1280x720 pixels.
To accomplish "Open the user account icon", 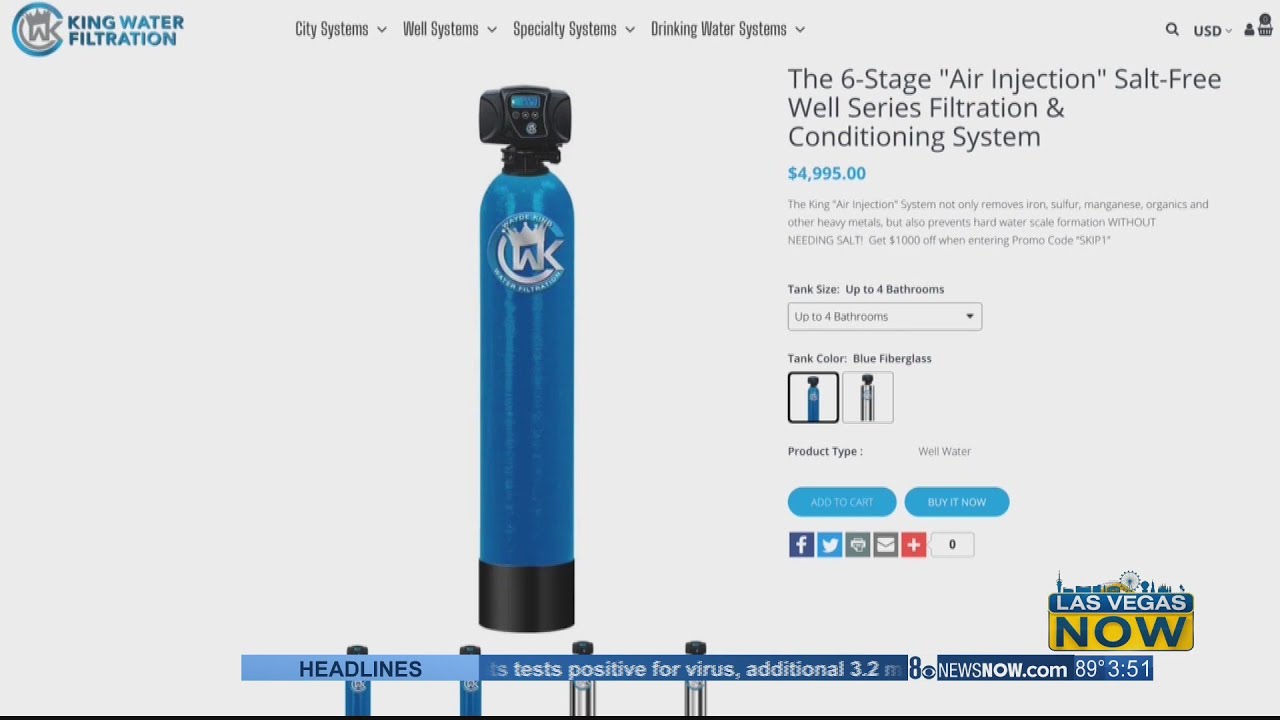I will pos(1250,30).
